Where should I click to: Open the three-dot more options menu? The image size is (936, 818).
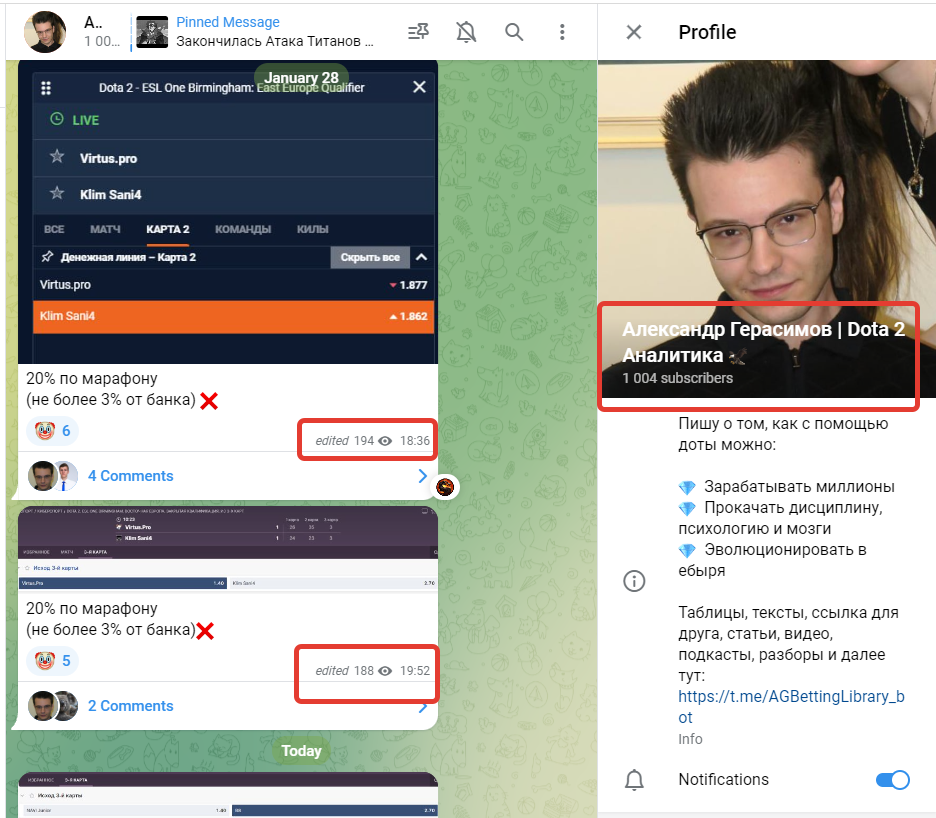tap(562, 32)
